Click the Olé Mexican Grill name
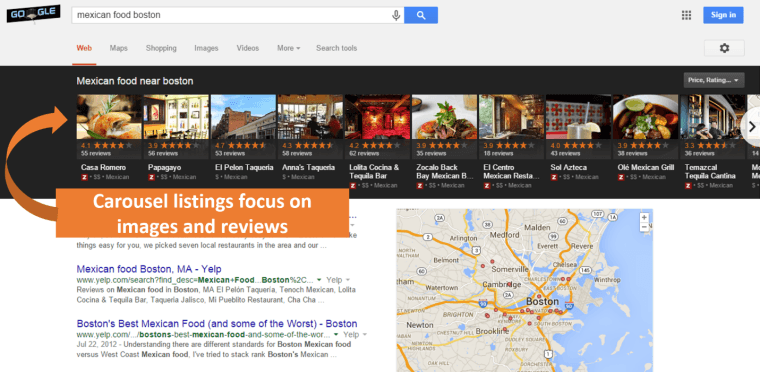The image size is (760, 372). click(x=646, y=167)
